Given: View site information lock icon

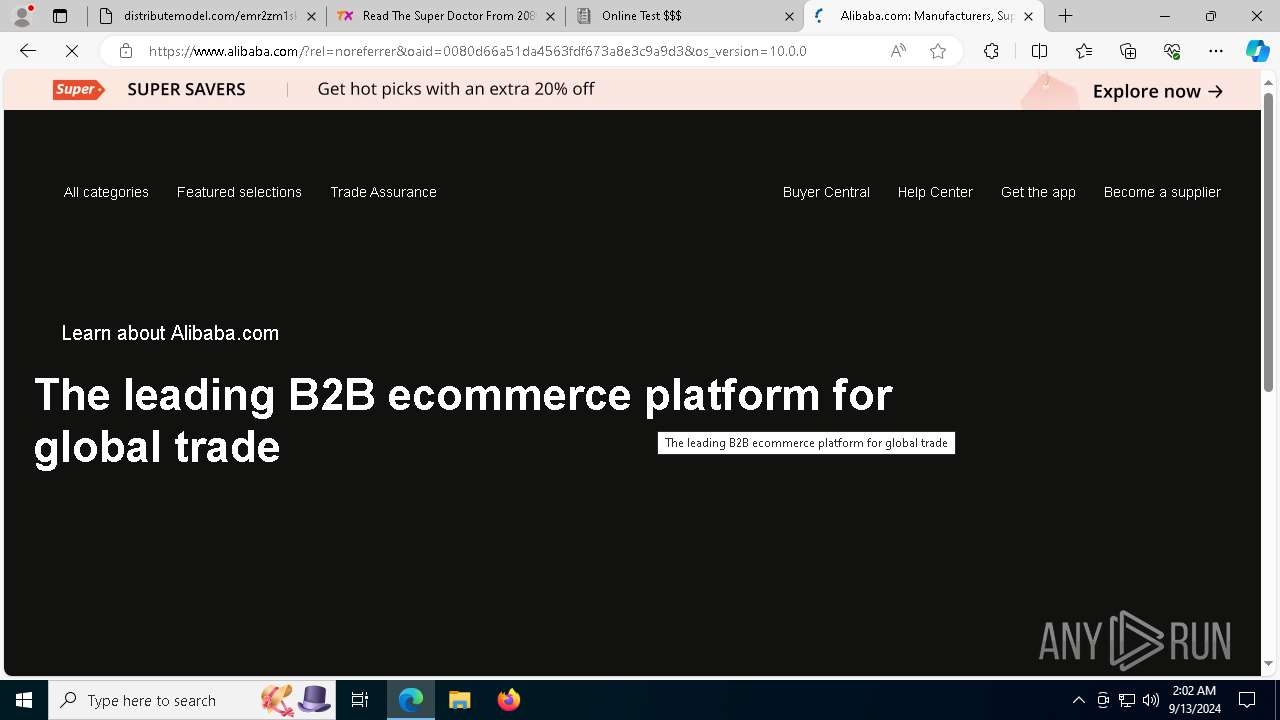Looking at the screenshot, I should 125,51.
